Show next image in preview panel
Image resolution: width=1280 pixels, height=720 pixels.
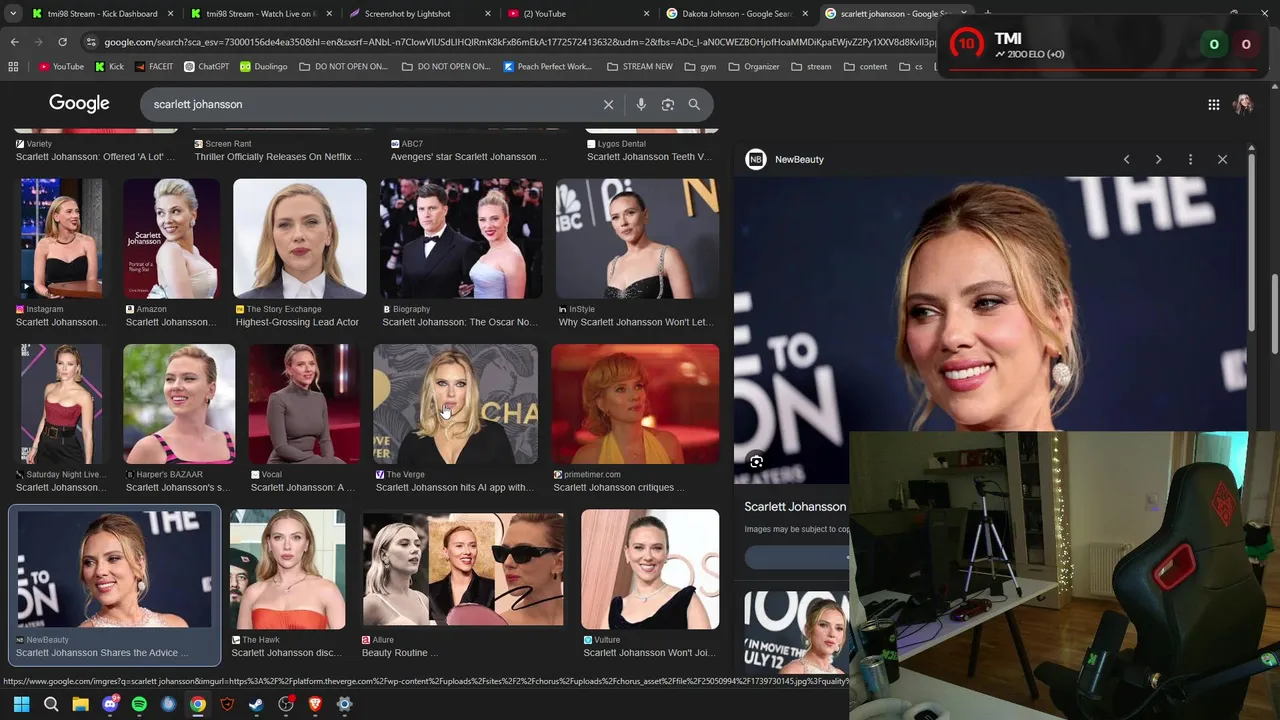[1158, 159]
